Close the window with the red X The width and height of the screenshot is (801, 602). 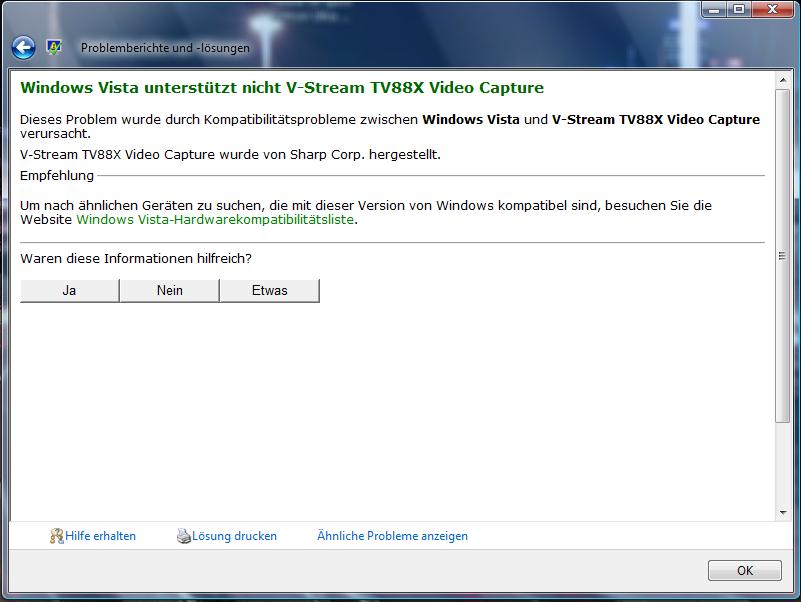pyautogui.click(x=772, y=10)
